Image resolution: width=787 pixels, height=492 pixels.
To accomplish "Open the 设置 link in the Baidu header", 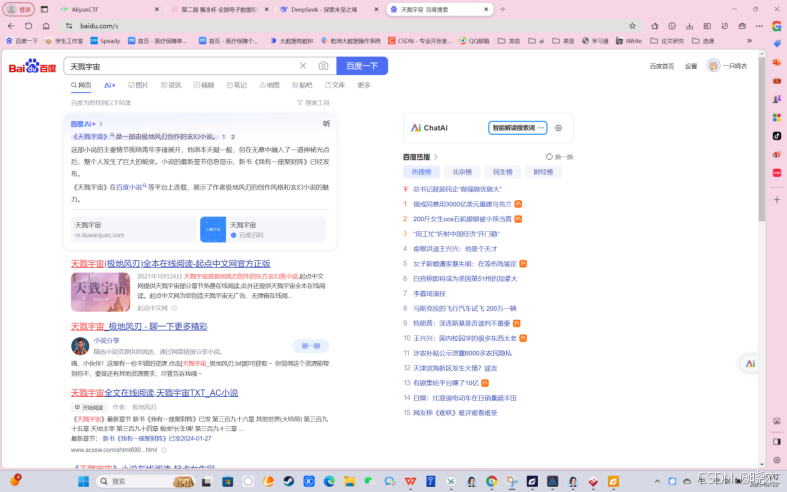I will [x=691, y=66].
